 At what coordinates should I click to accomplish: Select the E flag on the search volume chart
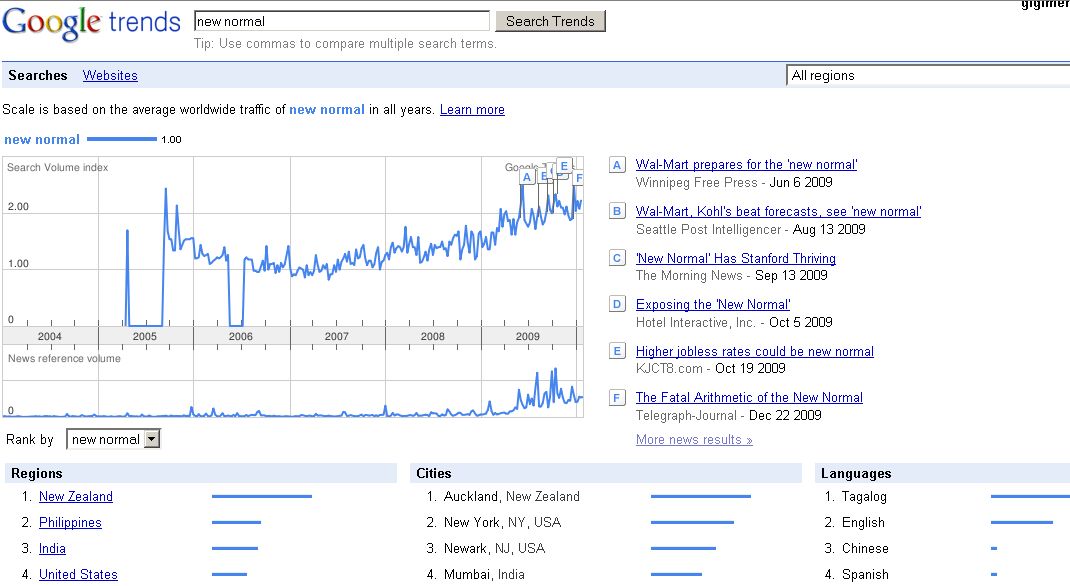[564, 166]
